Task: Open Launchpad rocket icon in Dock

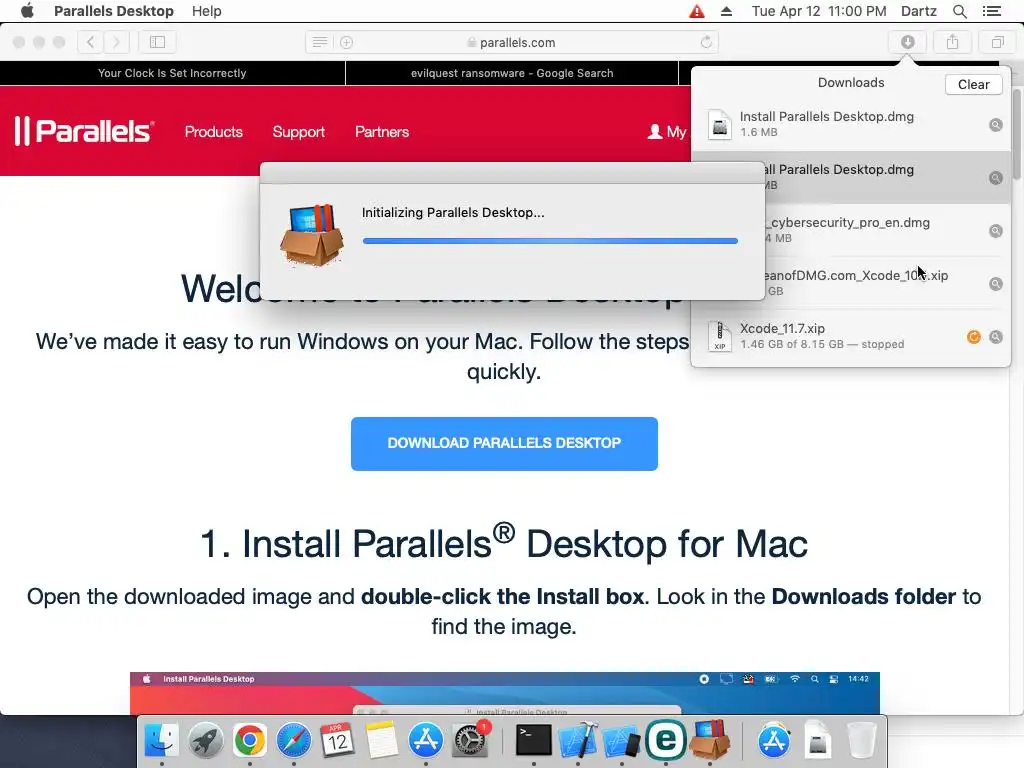Action: pyautogui.click(x=205, y=741)
